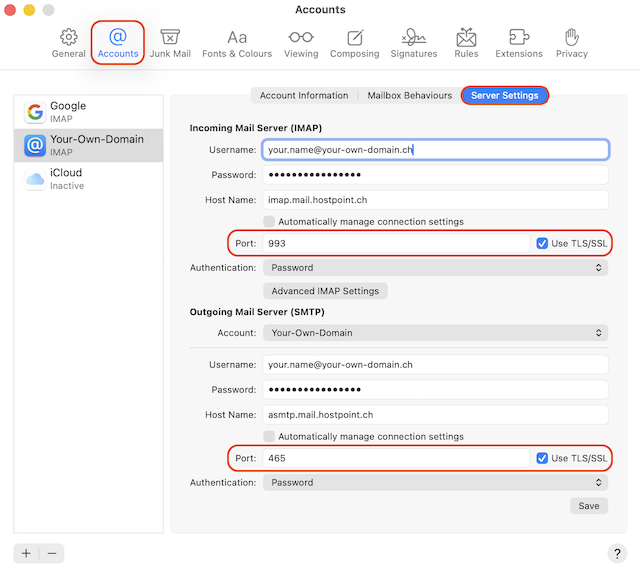Open Junk Mail preferences
The width and height of the screenshot is (640, 576).
coord(170,43)
